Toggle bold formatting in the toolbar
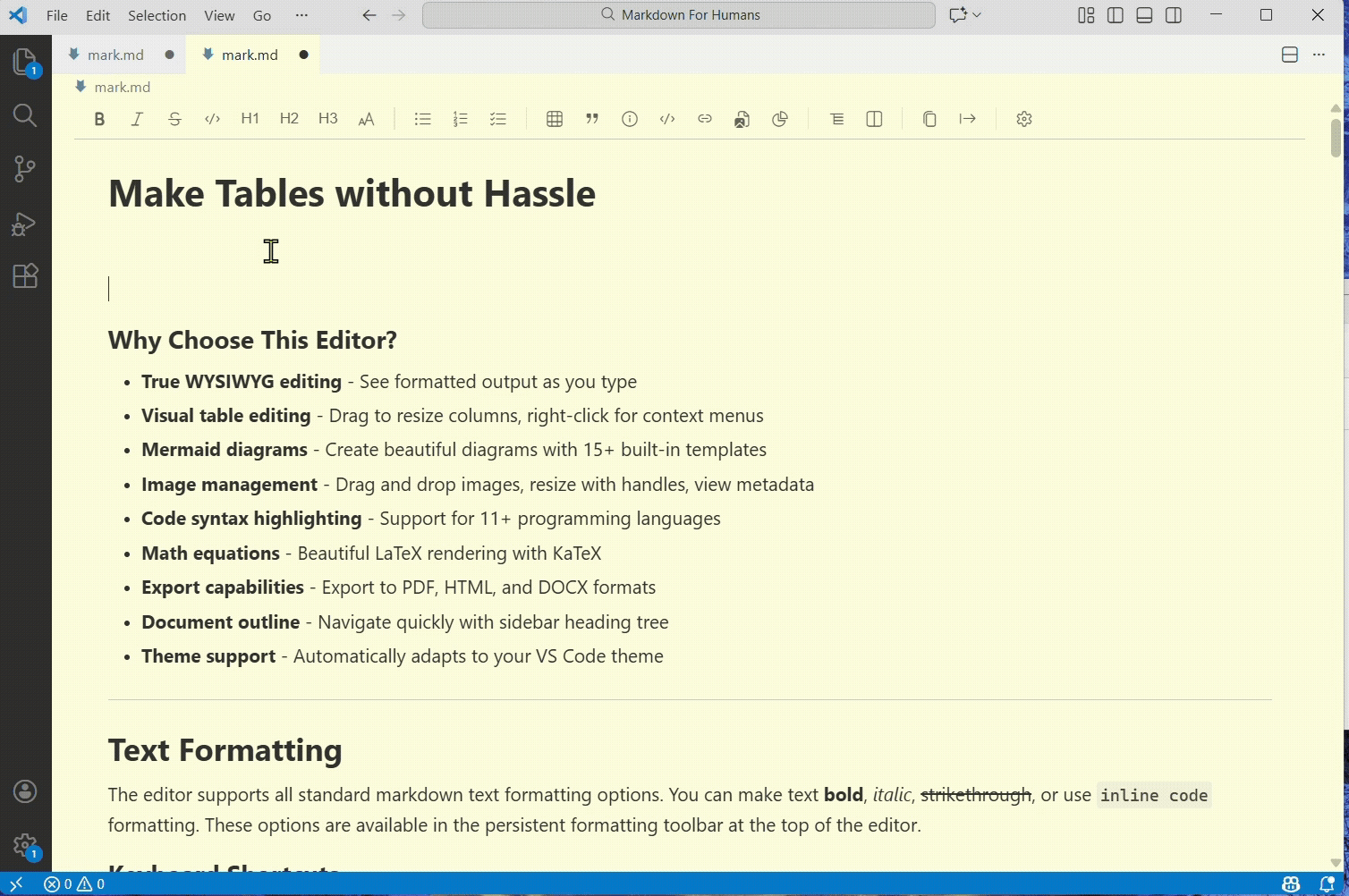 tap(99, 118)
